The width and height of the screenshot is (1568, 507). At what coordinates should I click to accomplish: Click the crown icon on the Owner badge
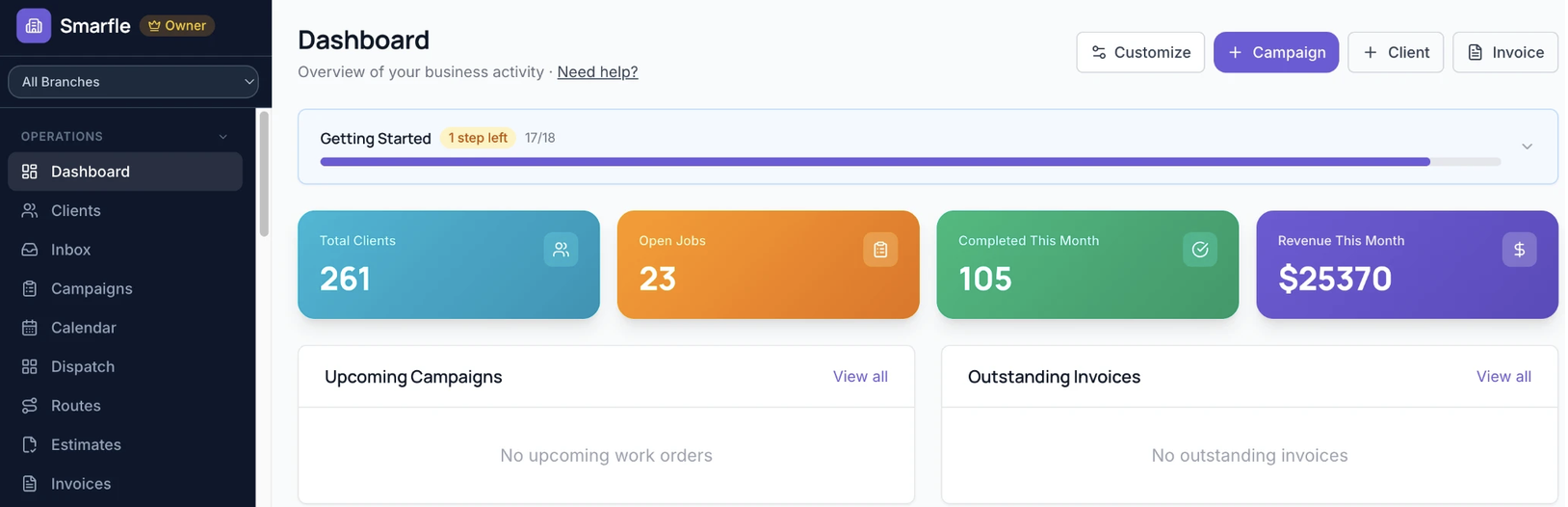154,26
